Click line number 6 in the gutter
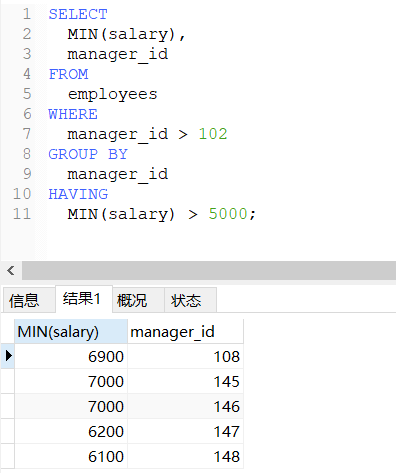The height and width of the screenshot is (473, 396). 27,114
